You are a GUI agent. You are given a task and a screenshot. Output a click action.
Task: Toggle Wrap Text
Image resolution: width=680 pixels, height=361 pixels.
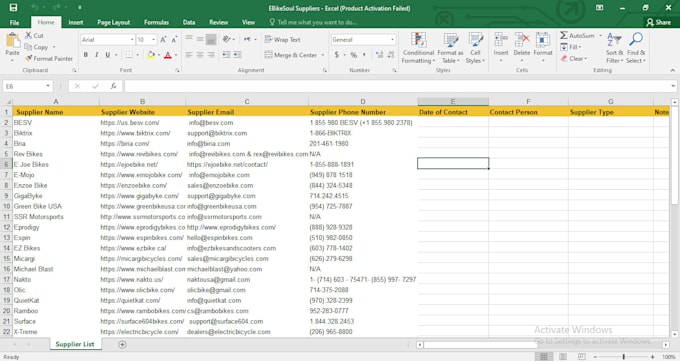click(x=282, y=39)
